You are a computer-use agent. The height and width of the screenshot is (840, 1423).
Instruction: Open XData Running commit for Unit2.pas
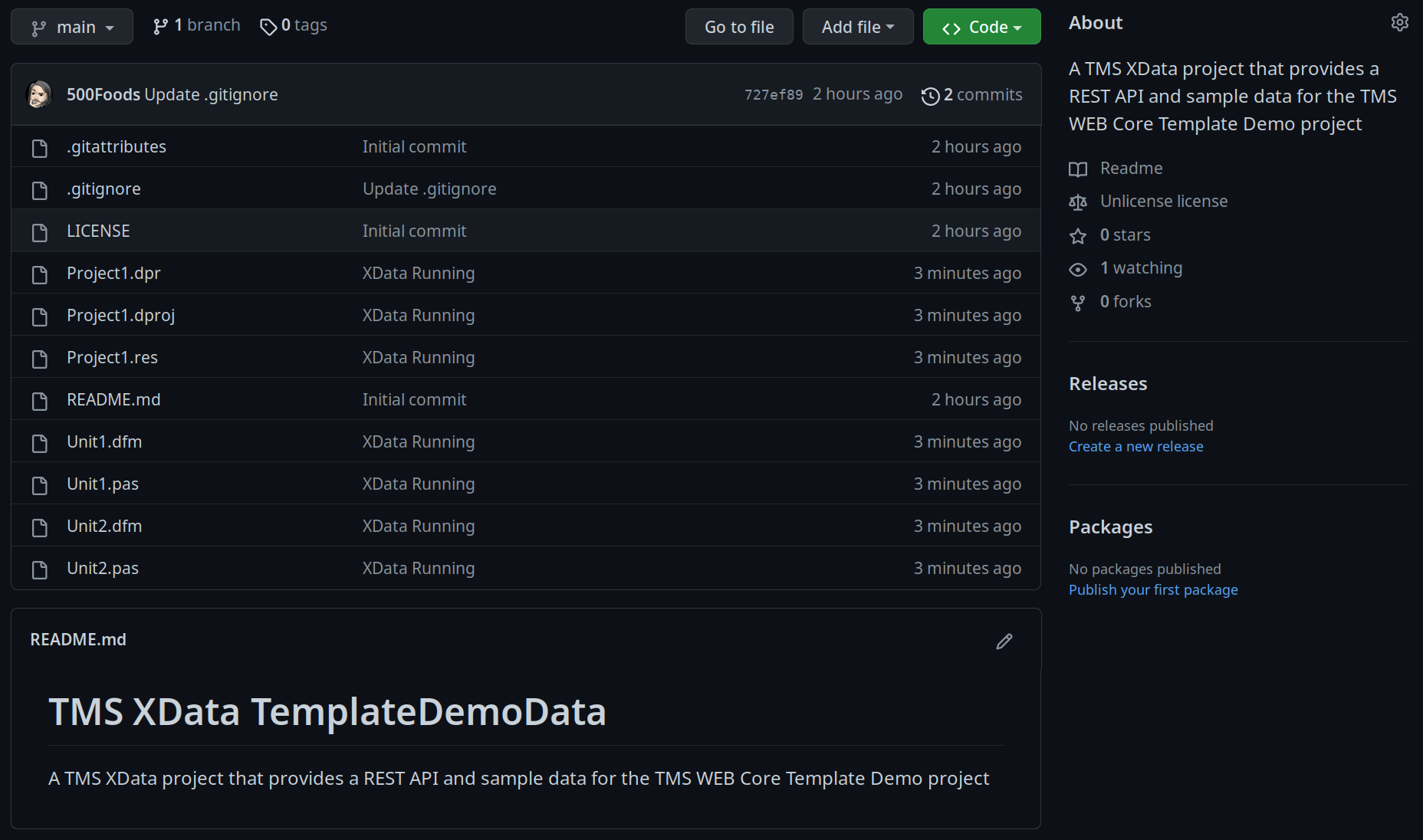pyautogui.click(x=419, y=568)
